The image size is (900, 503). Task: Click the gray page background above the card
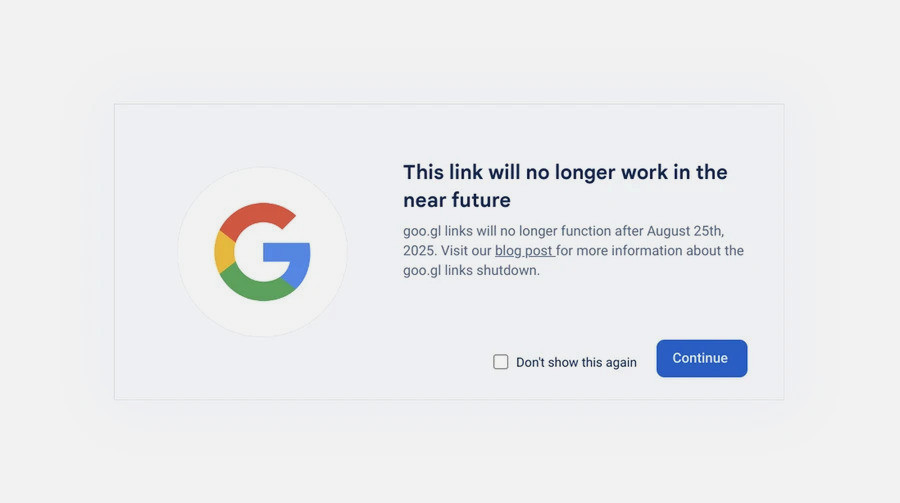coord(450,50)
